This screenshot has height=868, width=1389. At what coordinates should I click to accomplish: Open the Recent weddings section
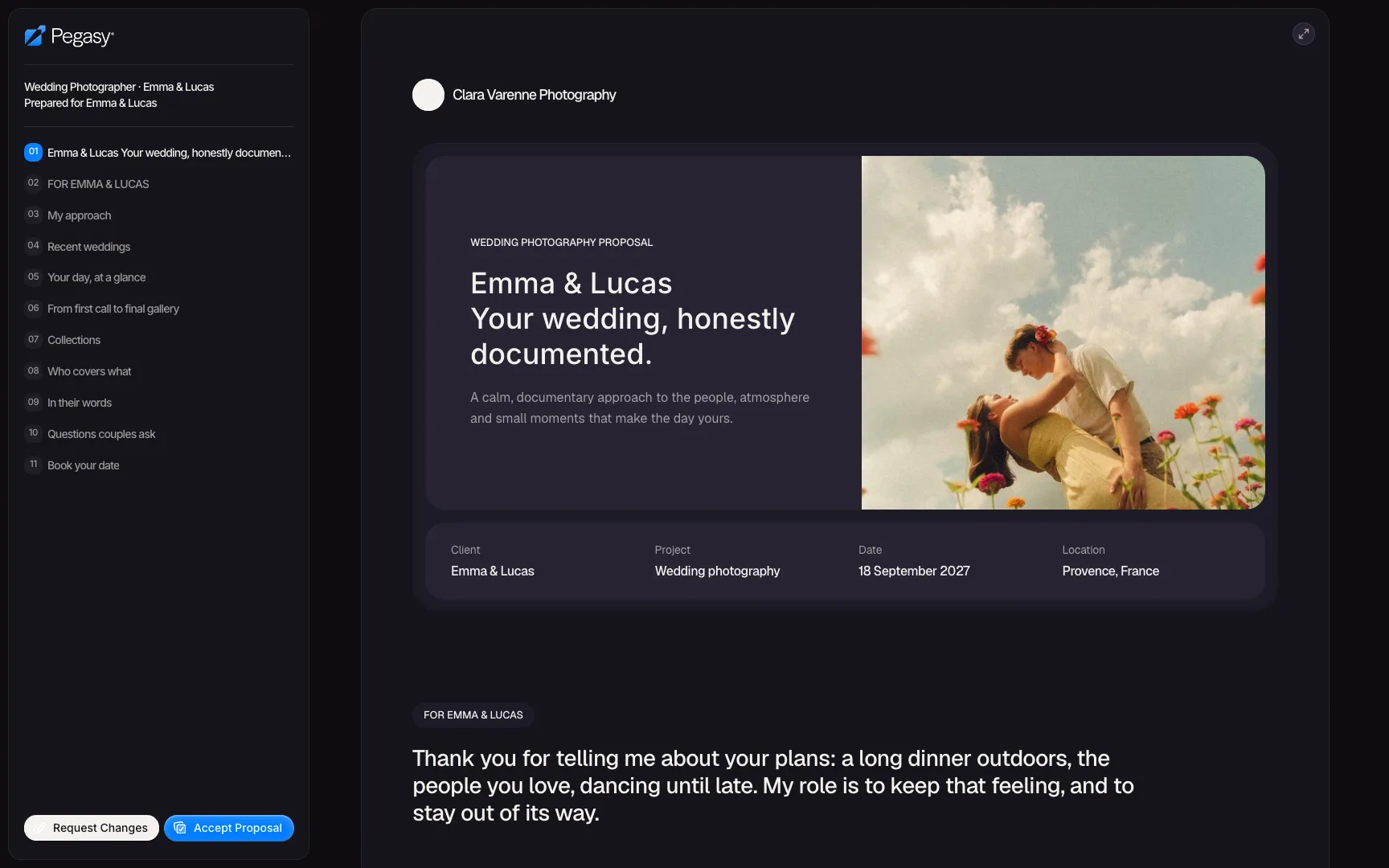(158, 247)
